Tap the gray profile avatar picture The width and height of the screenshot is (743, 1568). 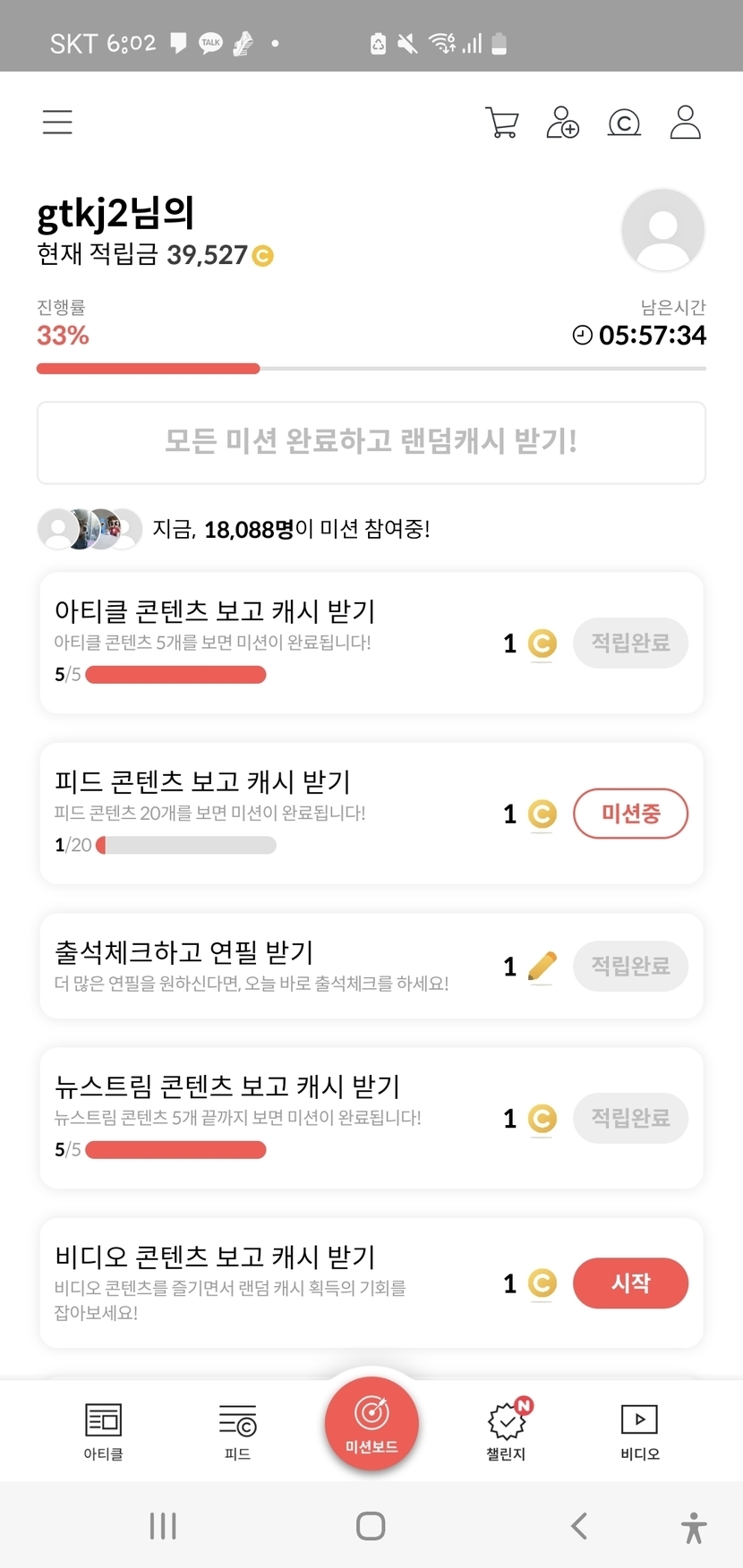click(x=662, y=230)
